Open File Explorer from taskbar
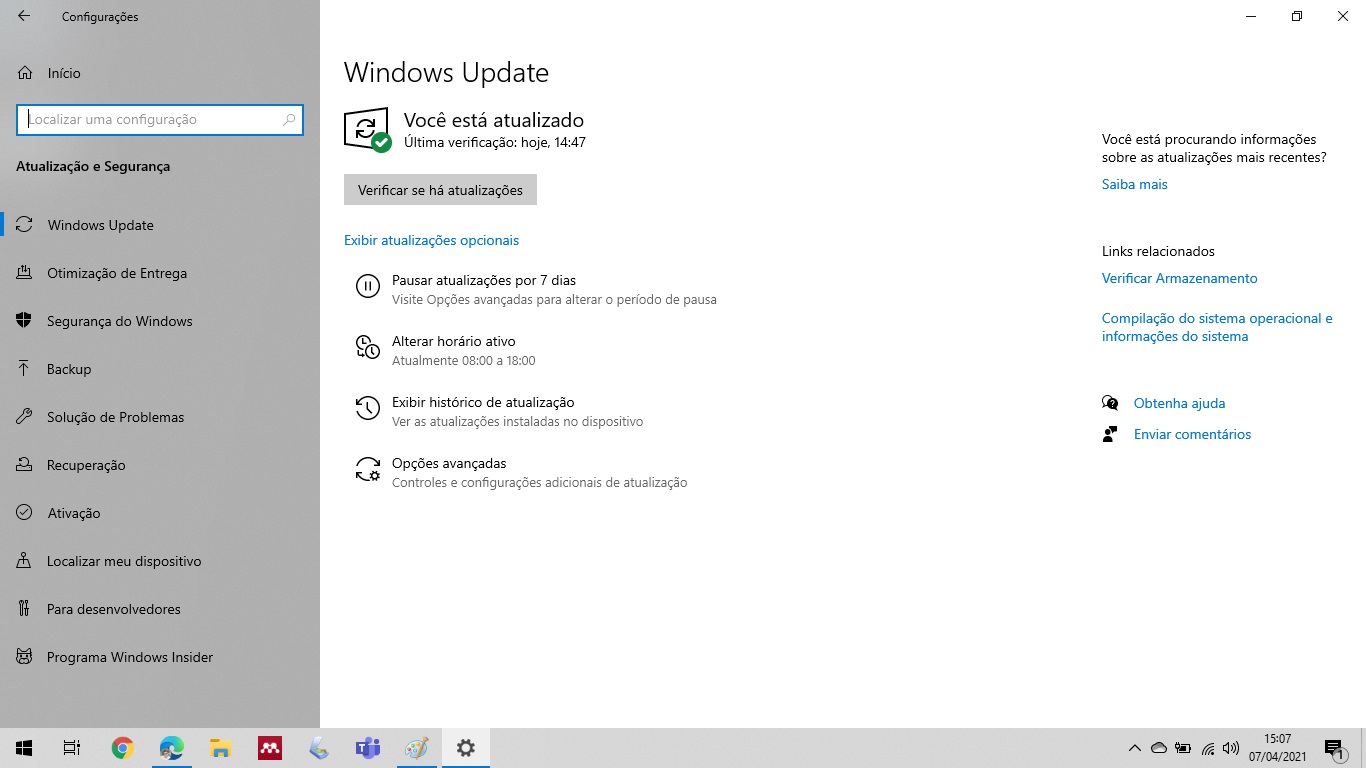The height and width of the screenshot is (768, 1366). click(220, 748)
